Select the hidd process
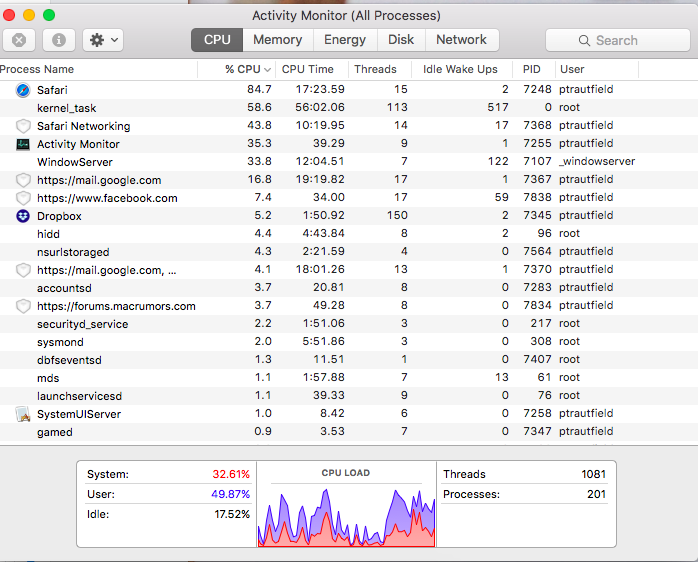The image size is (698, 562). pyautogui.click(x=349, y=234)
